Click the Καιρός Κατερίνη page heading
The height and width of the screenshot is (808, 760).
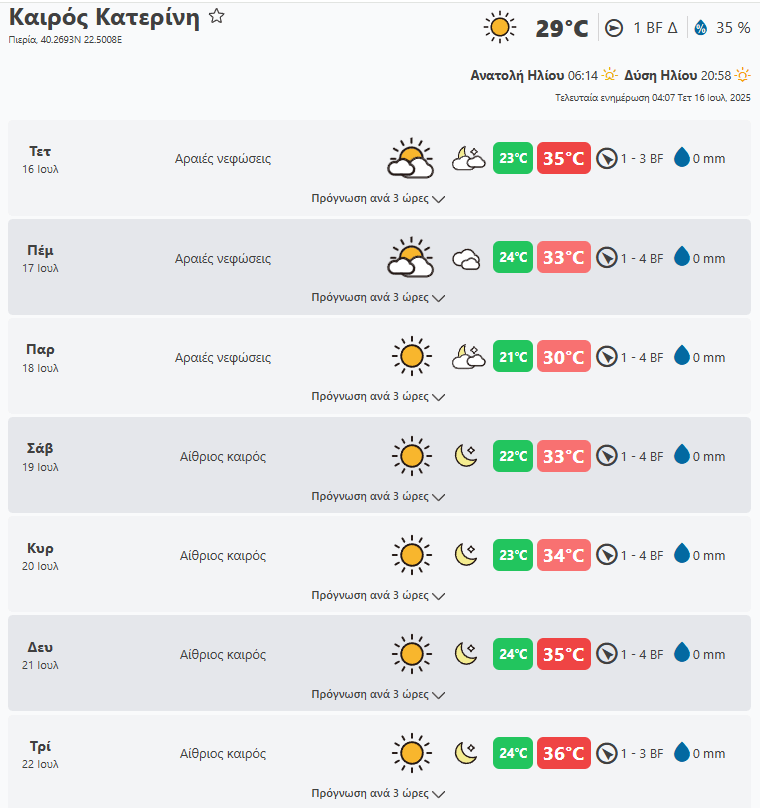pos(104,18)
